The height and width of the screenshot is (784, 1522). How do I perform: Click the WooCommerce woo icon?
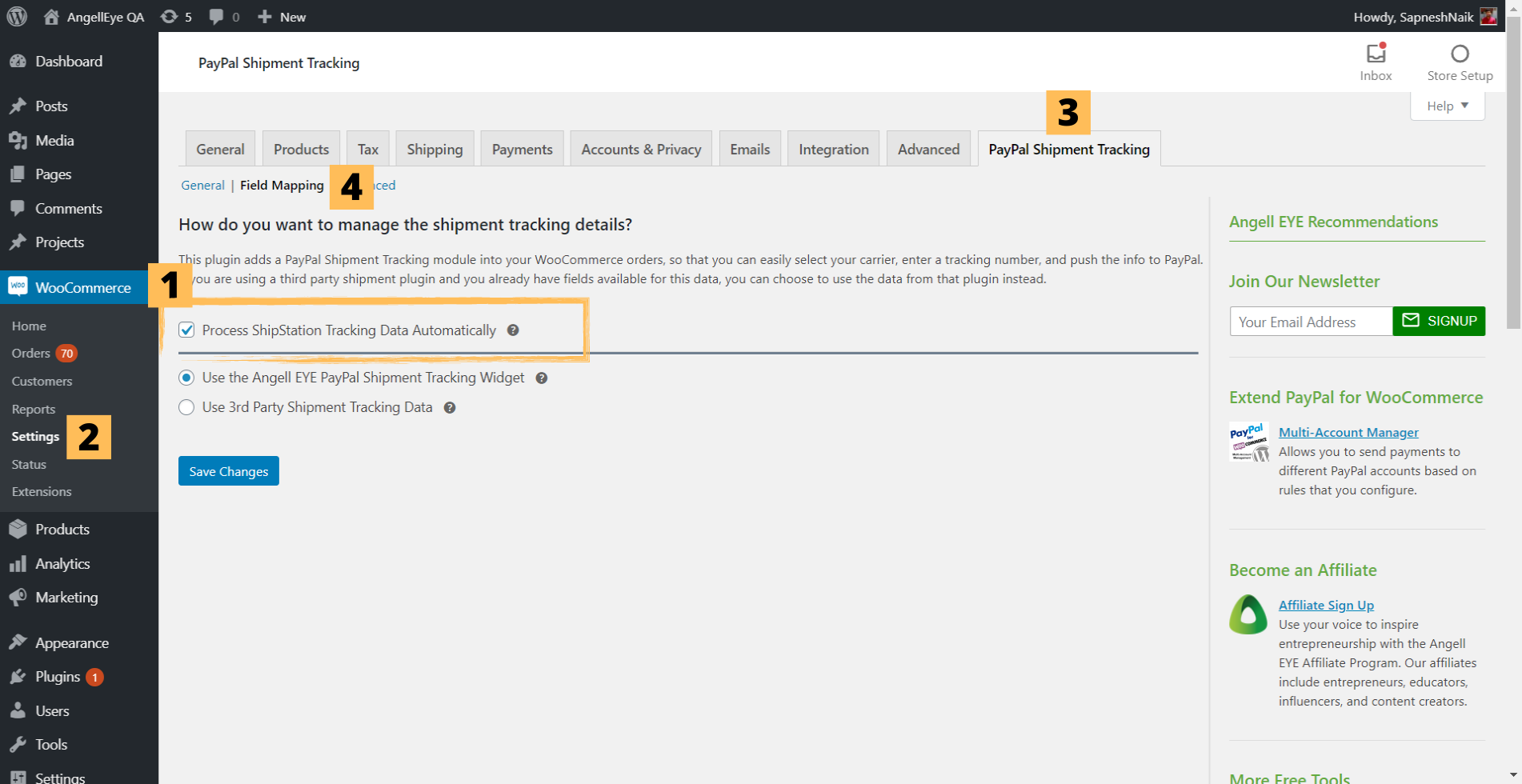[x=18, y=286]
